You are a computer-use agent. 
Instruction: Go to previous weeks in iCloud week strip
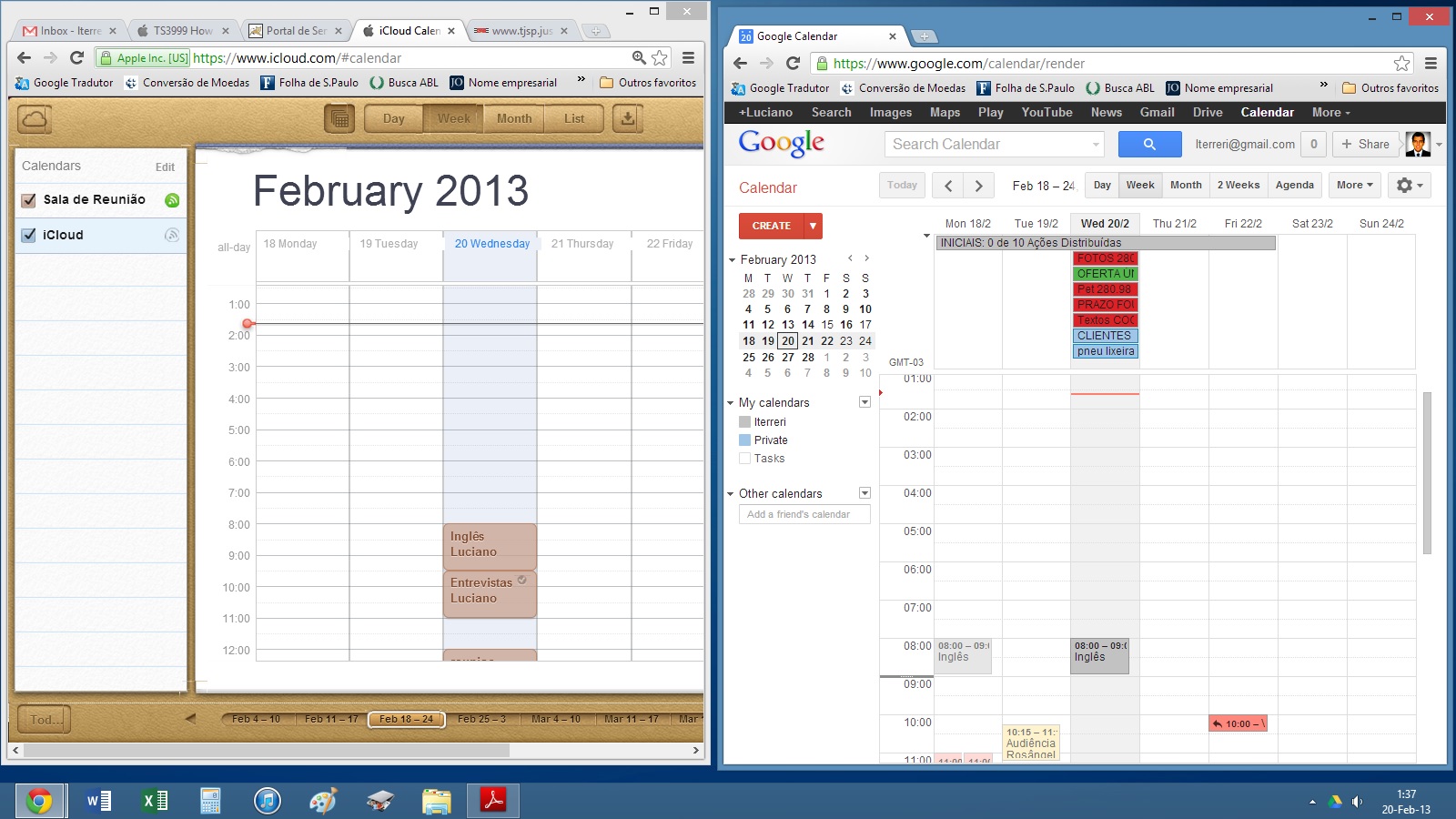(191, 719)
